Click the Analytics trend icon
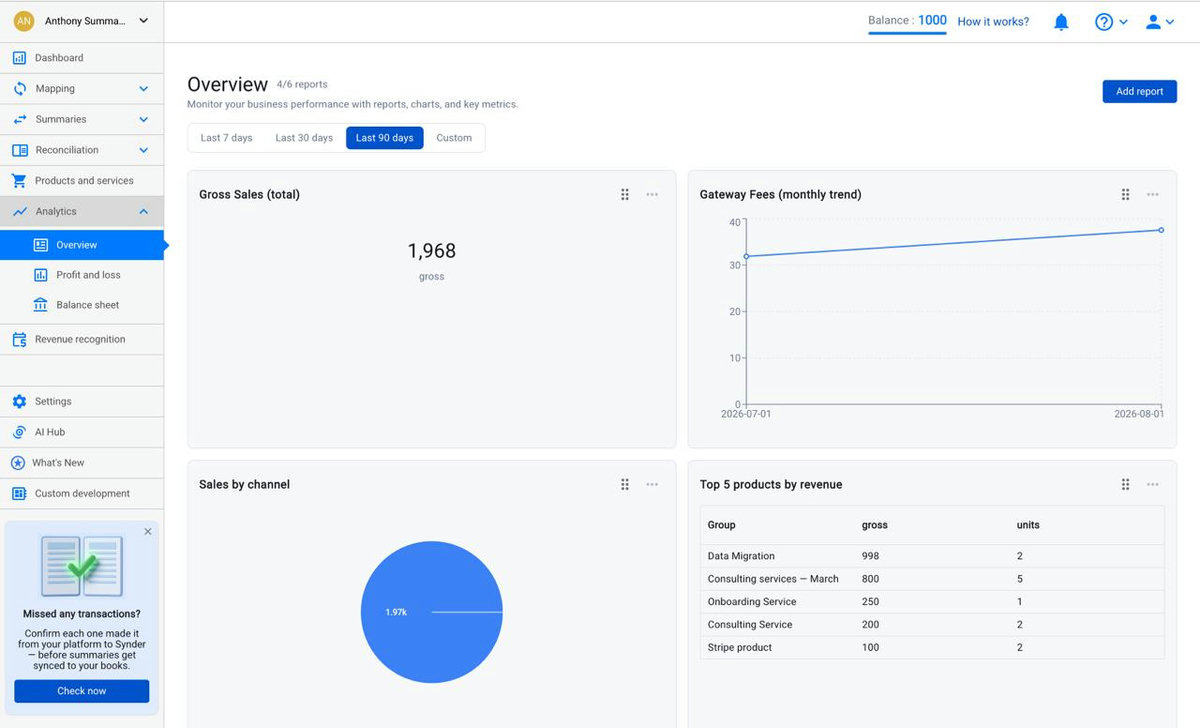This screenshot has height=728, width=1200. coord(19,212)
